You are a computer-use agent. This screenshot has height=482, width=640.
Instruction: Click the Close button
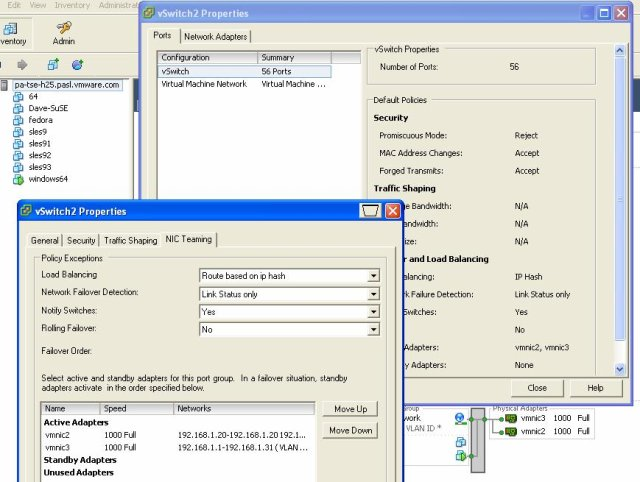point(537,388)
